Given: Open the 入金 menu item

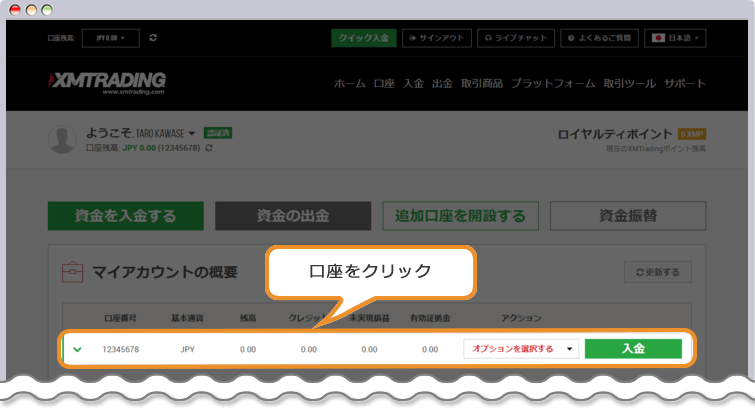Looking at the screenshot, I should point(413,84).
